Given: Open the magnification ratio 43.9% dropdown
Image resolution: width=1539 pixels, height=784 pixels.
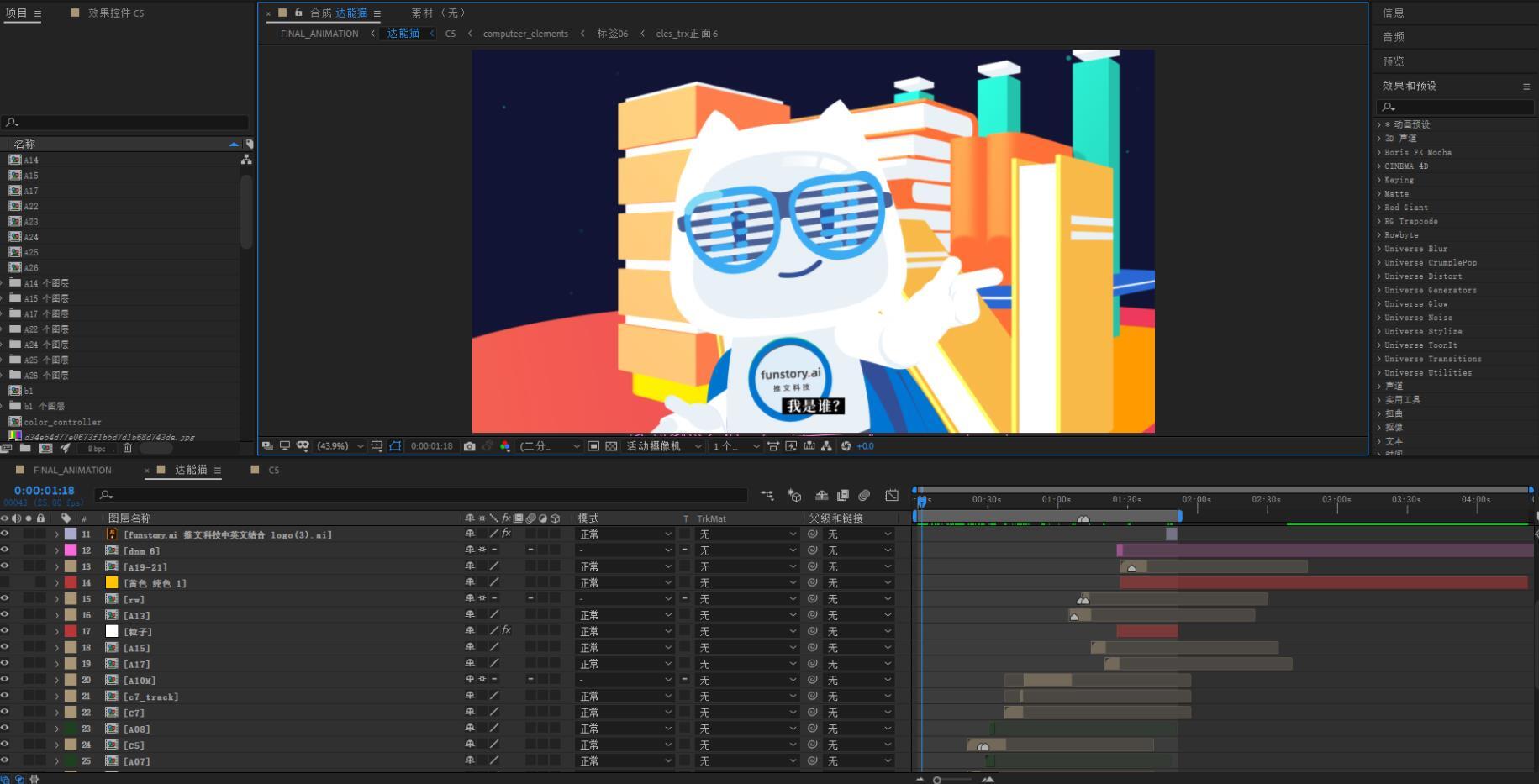Looking at the screenshot, I should click(340, 446).
